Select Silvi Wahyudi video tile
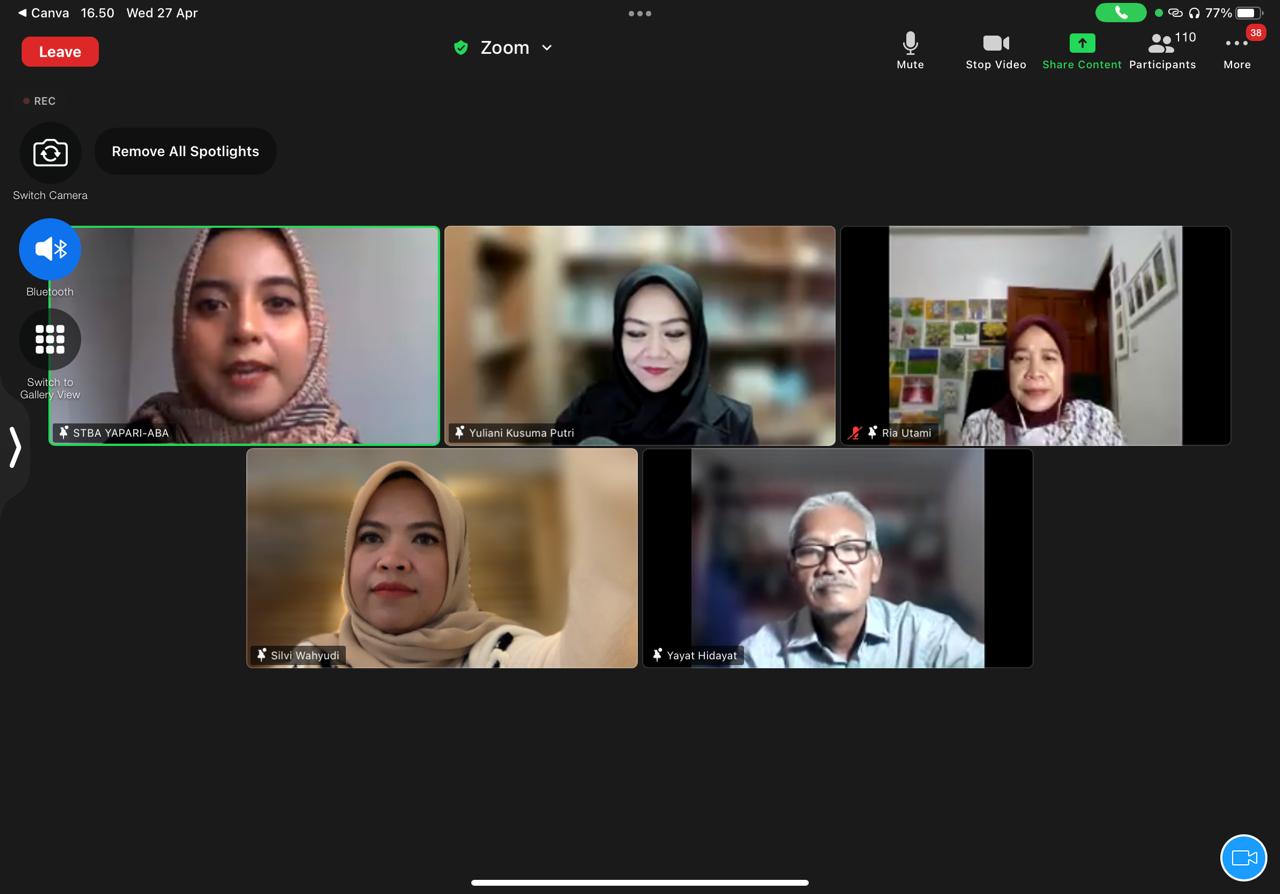The image size is (1280, 894). (x=442, y=558)
